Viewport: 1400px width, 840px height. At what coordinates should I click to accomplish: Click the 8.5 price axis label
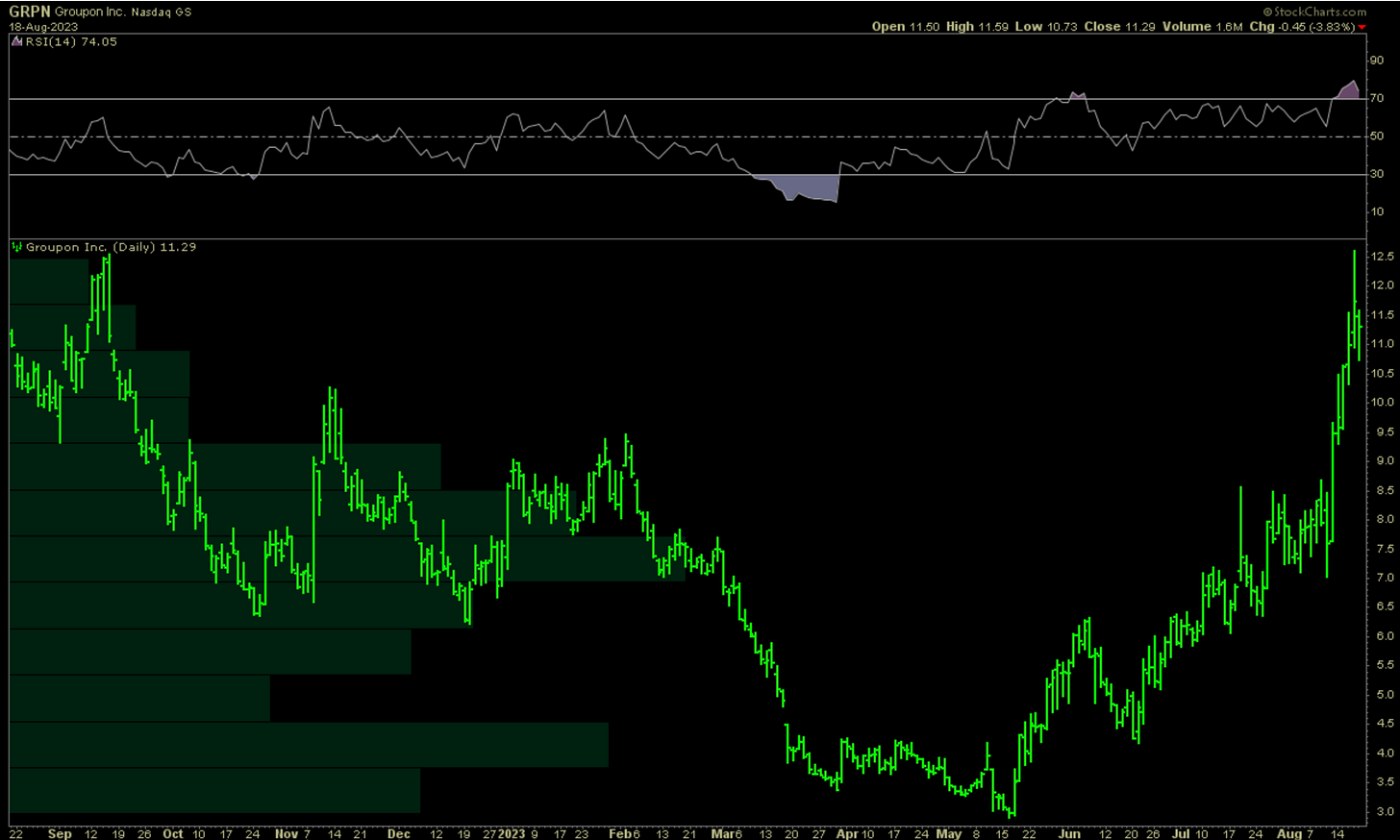click(x=1385, y=490)
